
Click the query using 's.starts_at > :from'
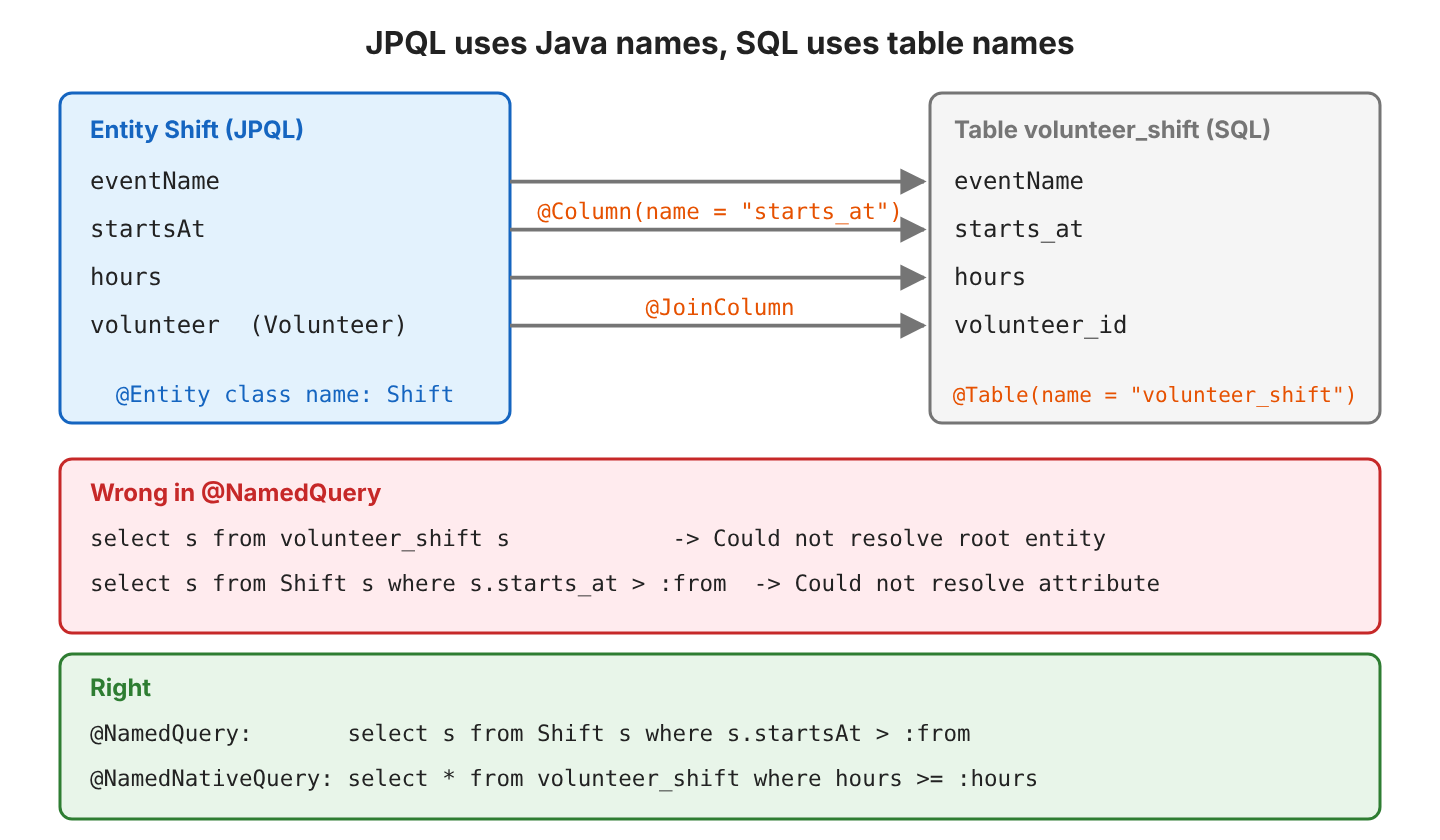pyautogui.click(x=408, y=583)
